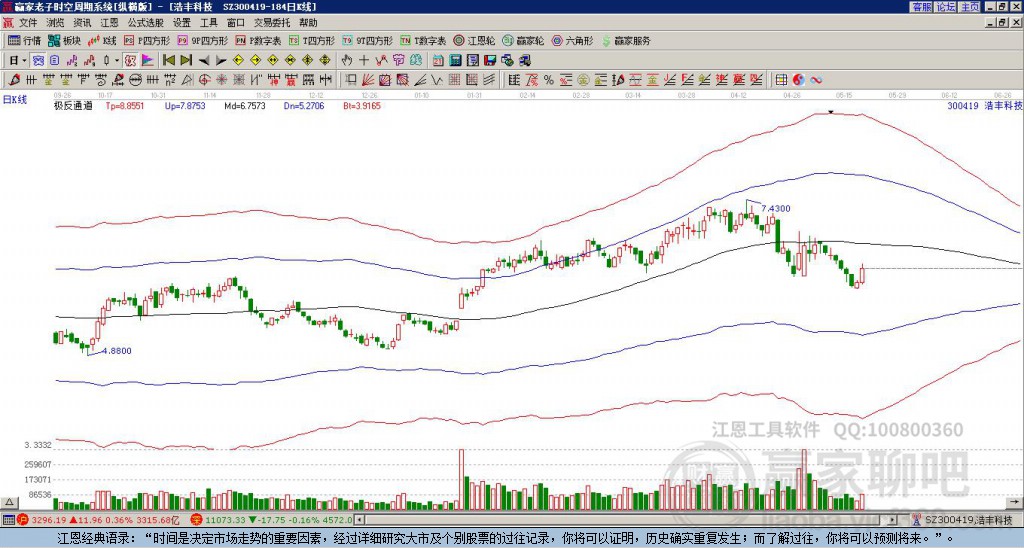Image resolution: width=1024 pixels, height=548 pixels.
Task: Open T数字表 time table
Action: click(423, 40)
